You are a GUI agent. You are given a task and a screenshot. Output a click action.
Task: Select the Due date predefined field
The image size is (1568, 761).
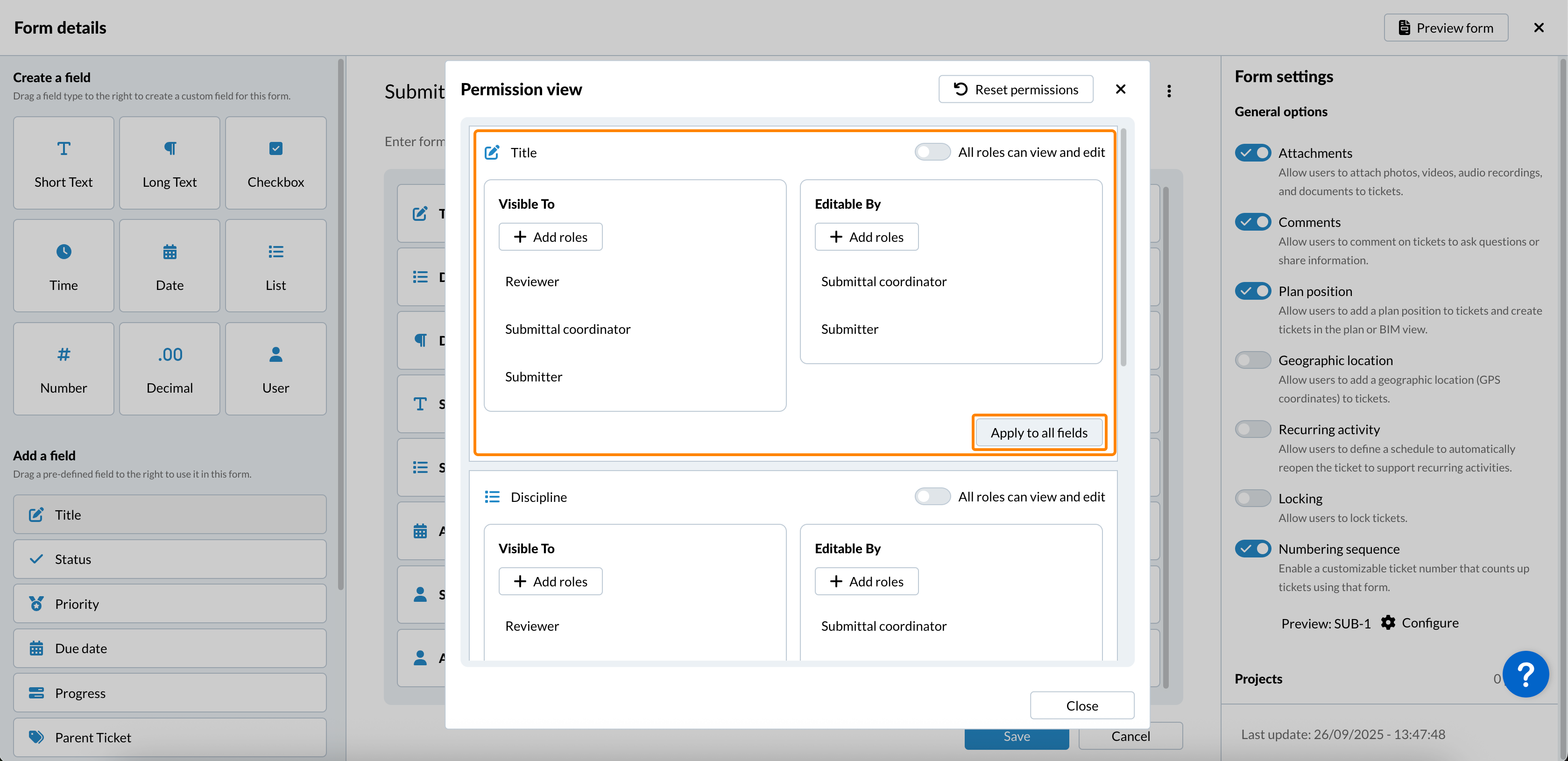(x=169, y=648)
